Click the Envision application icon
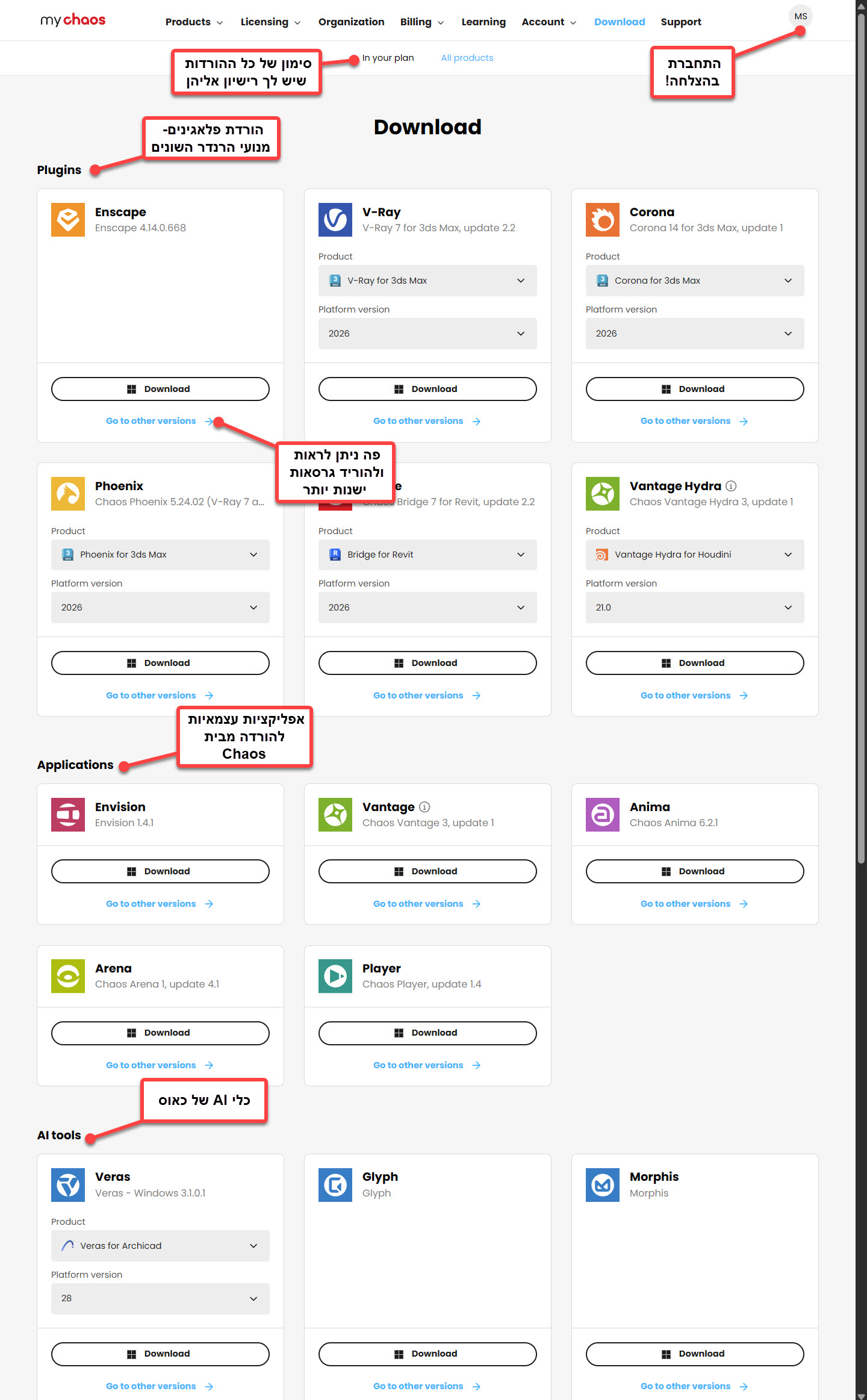 [68, 815]
